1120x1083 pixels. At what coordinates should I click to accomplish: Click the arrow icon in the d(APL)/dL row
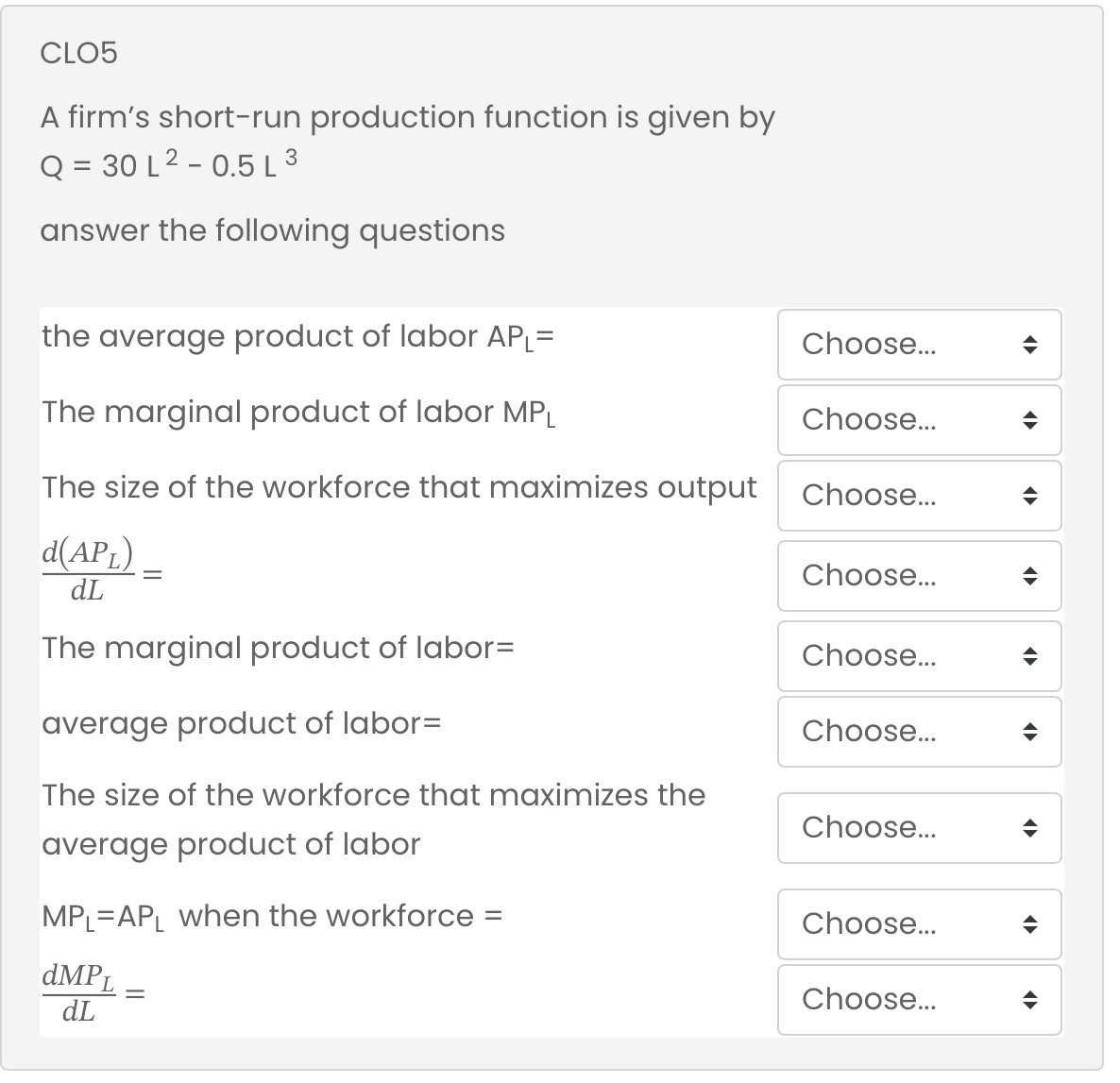pos(1030,576)
